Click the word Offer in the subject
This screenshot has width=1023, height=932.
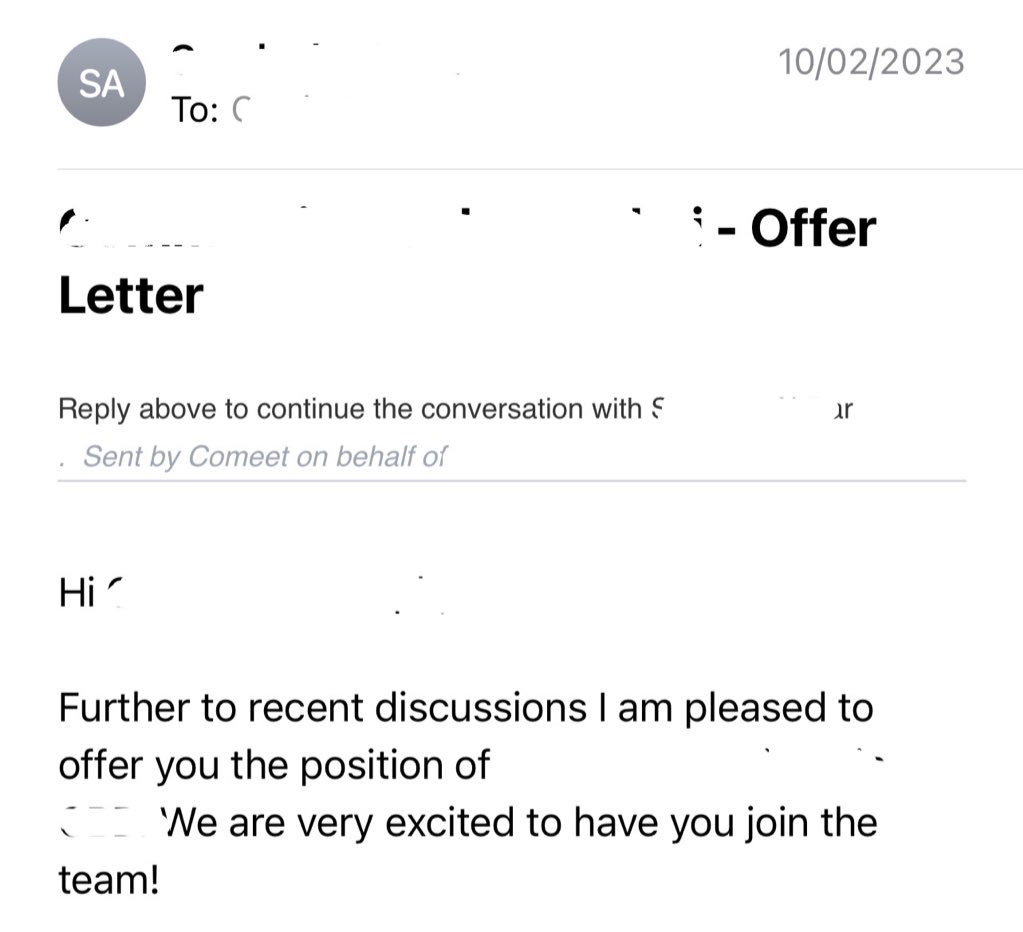tap(812, 229)
